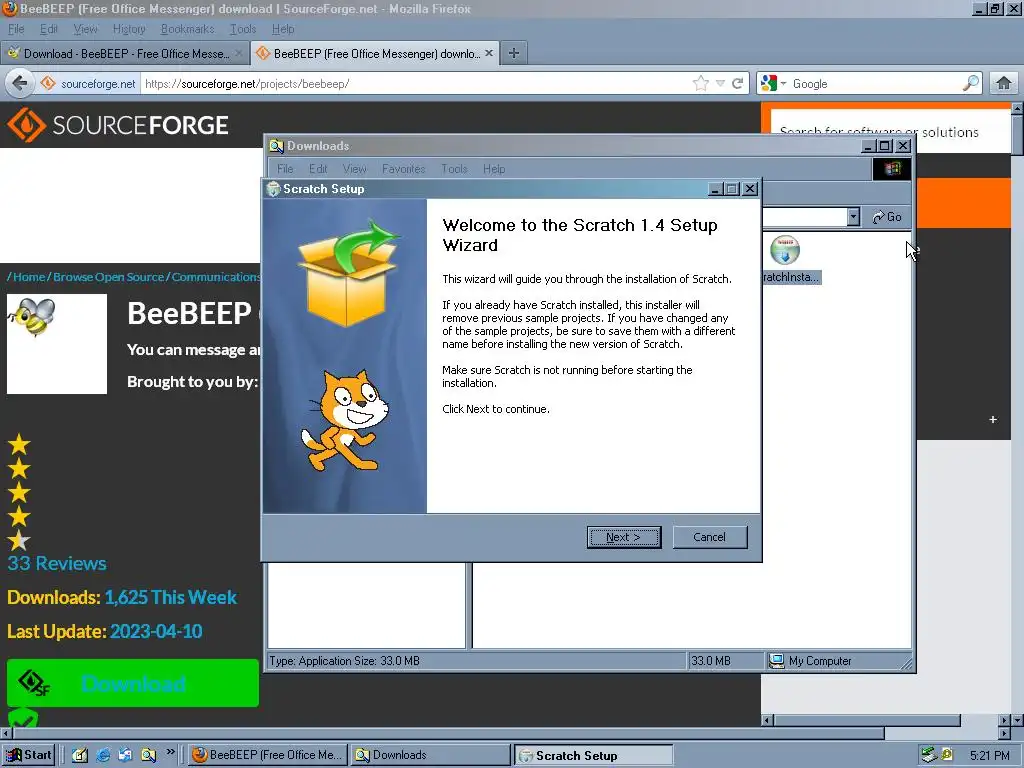The image size is (1024, 768).
Task: Click Scratch Setup taskbar button
Action: [x=594, y=755]
